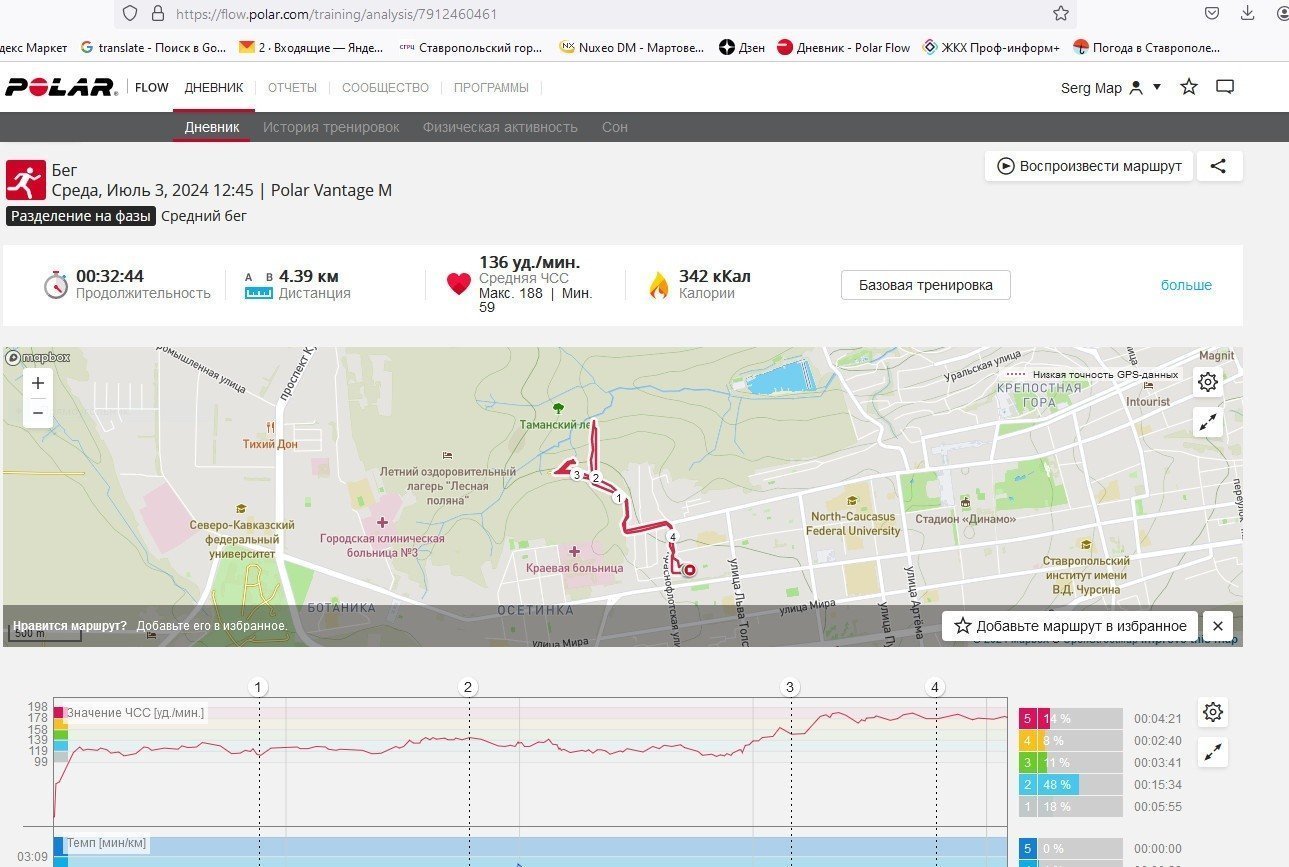Click heart rate zone 5 bar showing 14 %

(x=1071, y=718)
